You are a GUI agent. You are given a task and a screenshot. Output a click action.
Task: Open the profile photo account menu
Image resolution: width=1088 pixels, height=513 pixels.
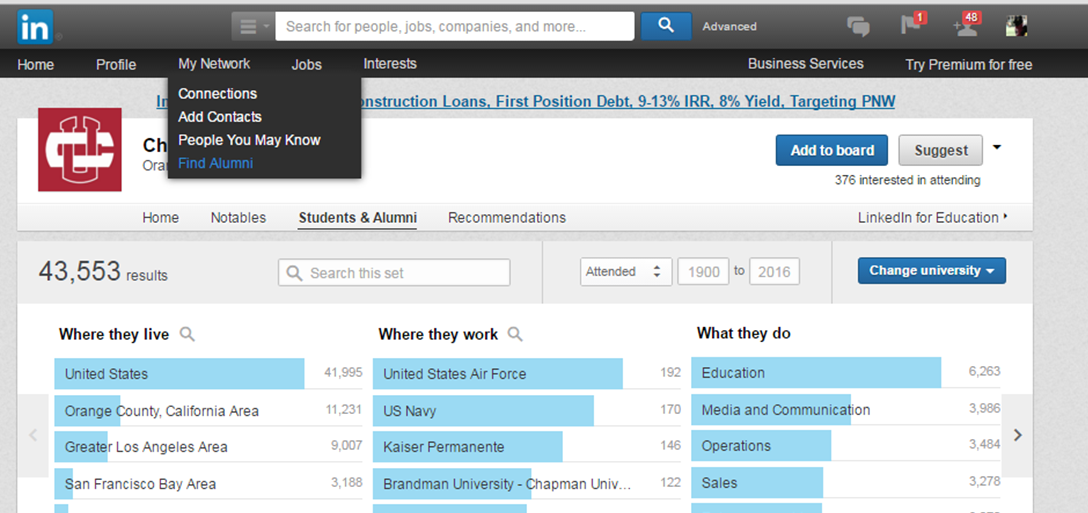tap(1017, 26)
